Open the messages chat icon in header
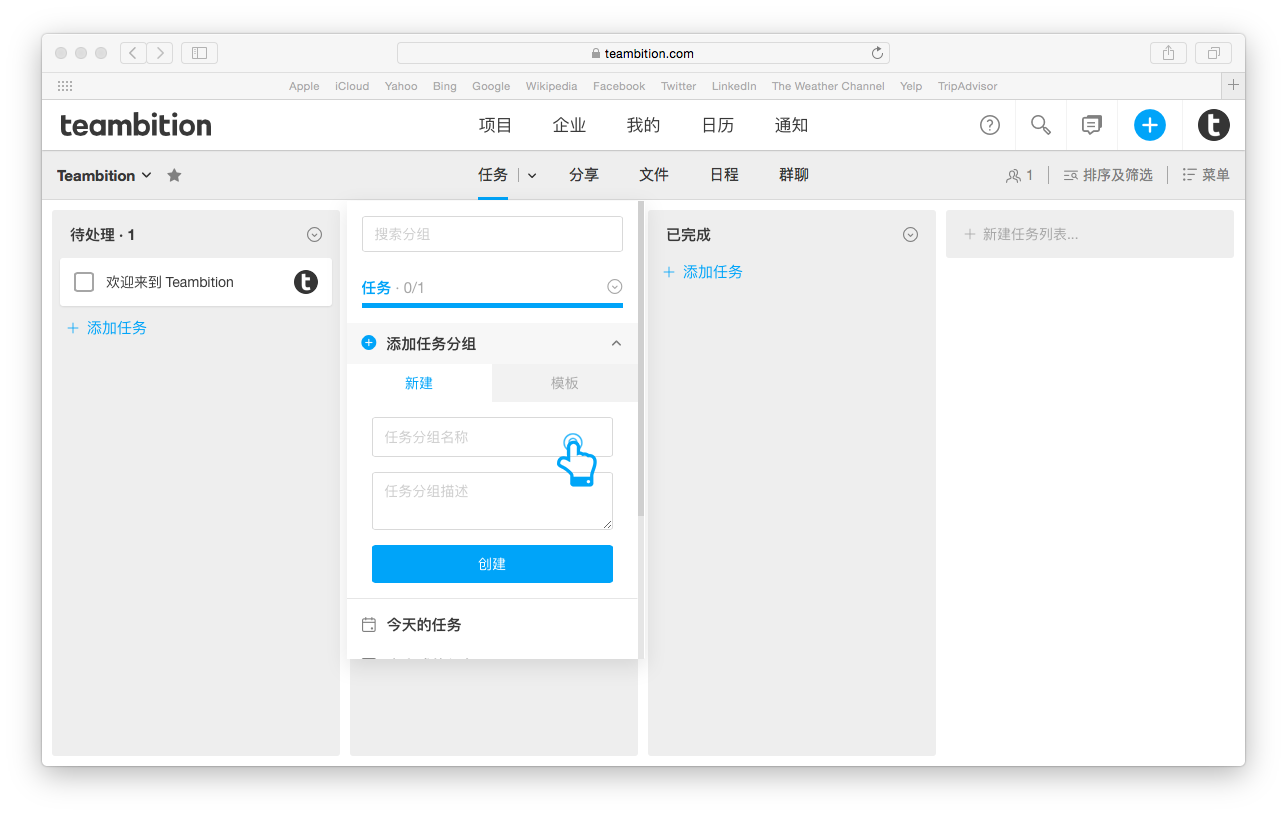This screenshot has width=1287, height=816. [1092, 125]
